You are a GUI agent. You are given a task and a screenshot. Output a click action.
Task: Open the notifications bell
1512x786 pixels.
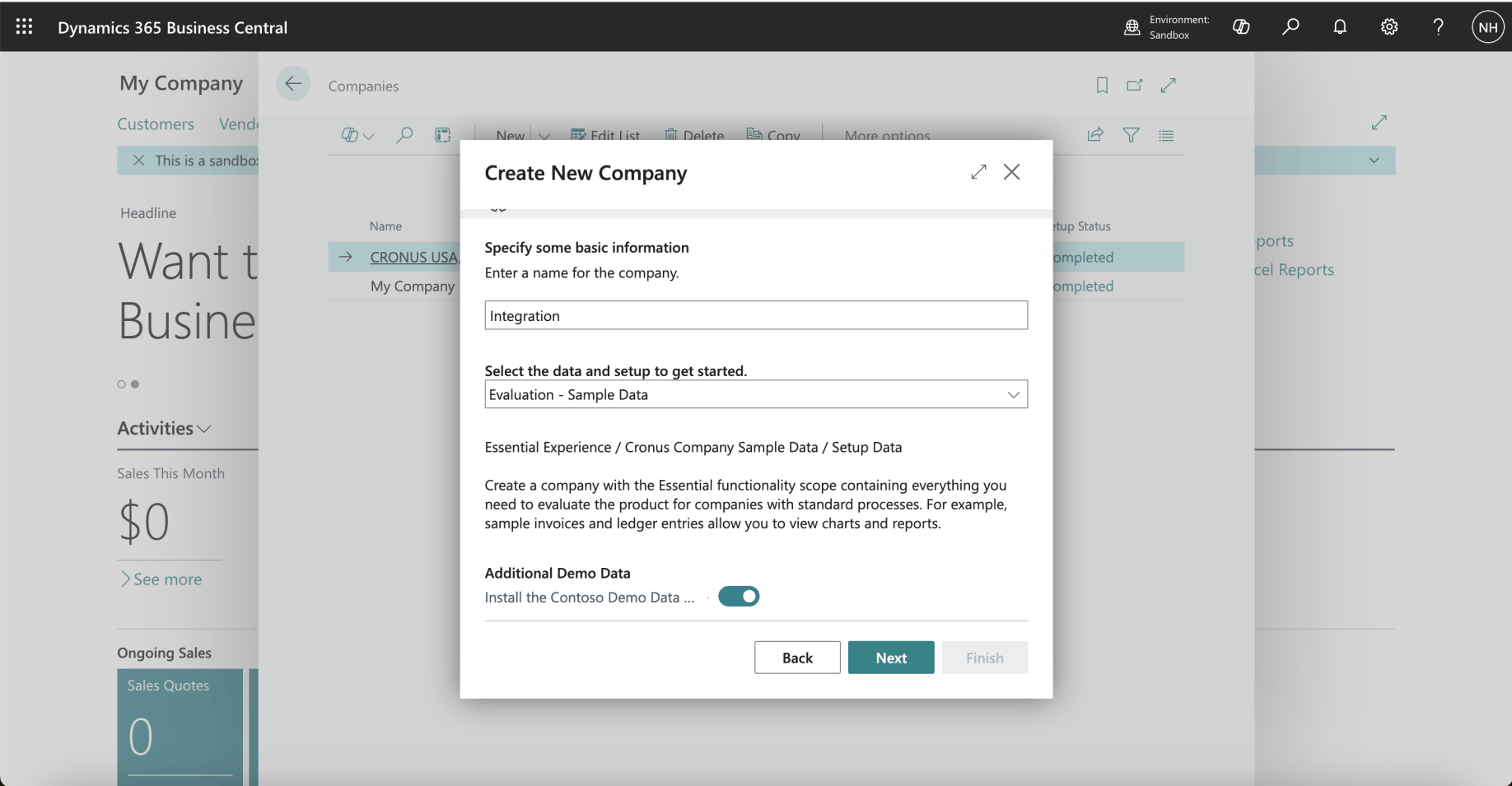pos(1340,27)
